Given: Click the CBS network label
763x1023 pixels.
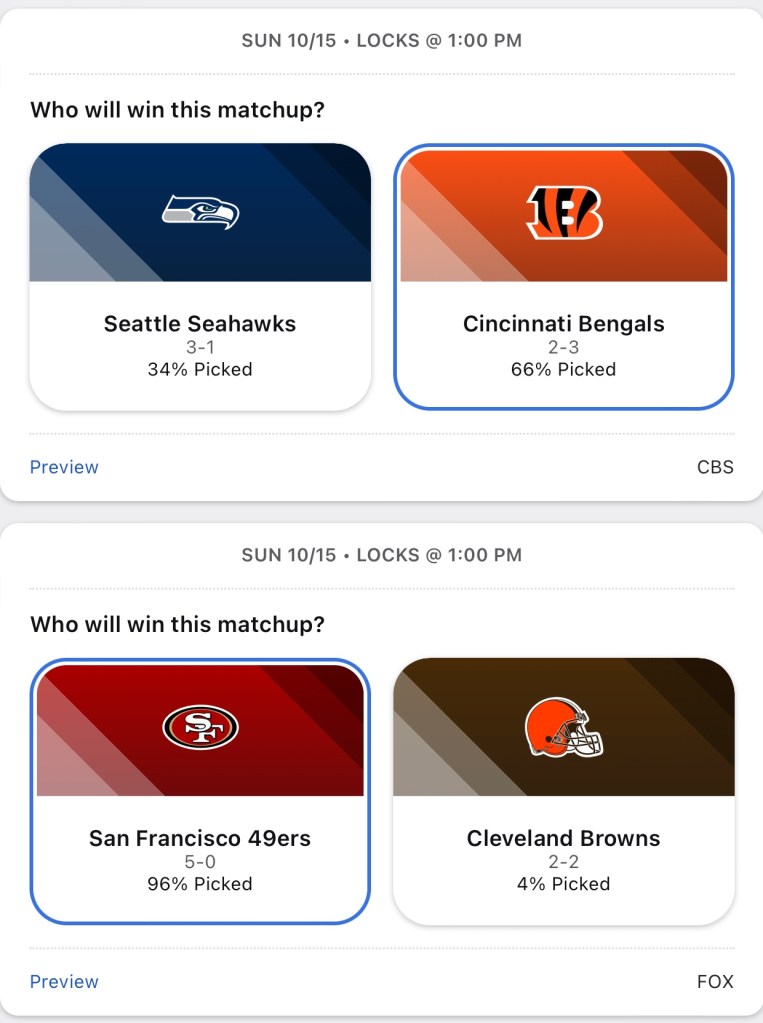Looking at the screenshot, I should 715,467.
